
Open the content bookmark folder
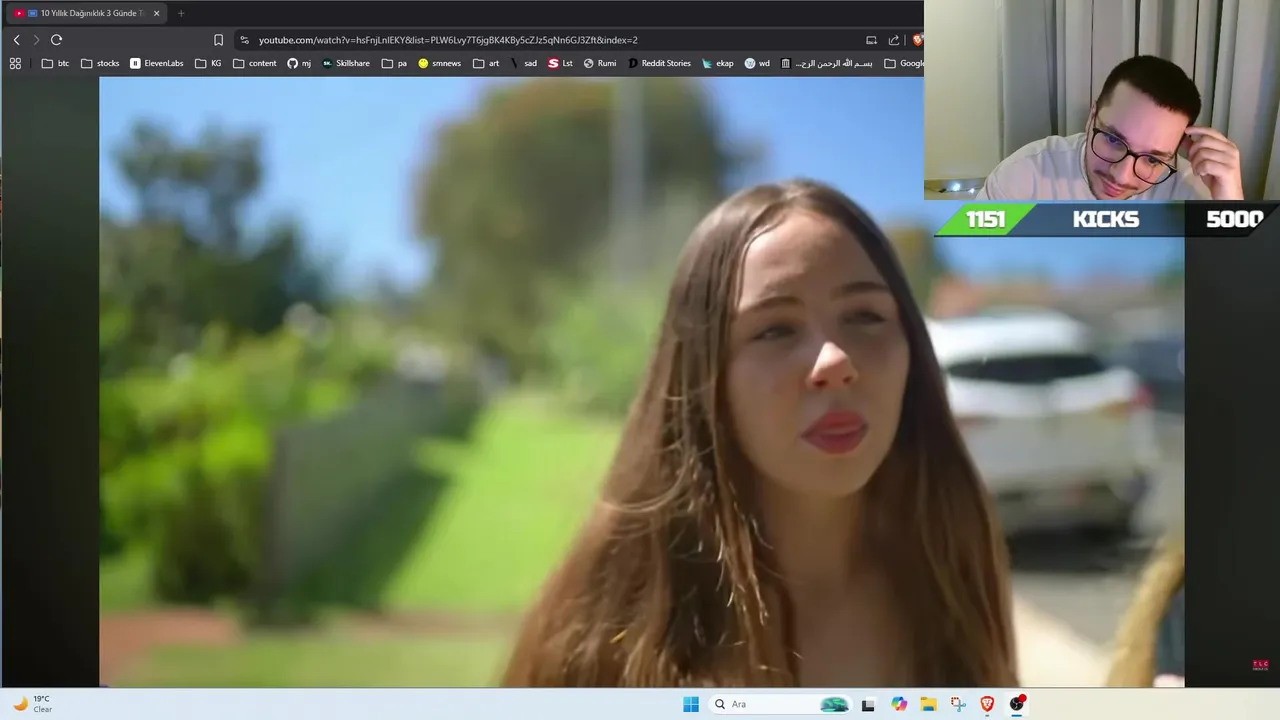point(254,63)
